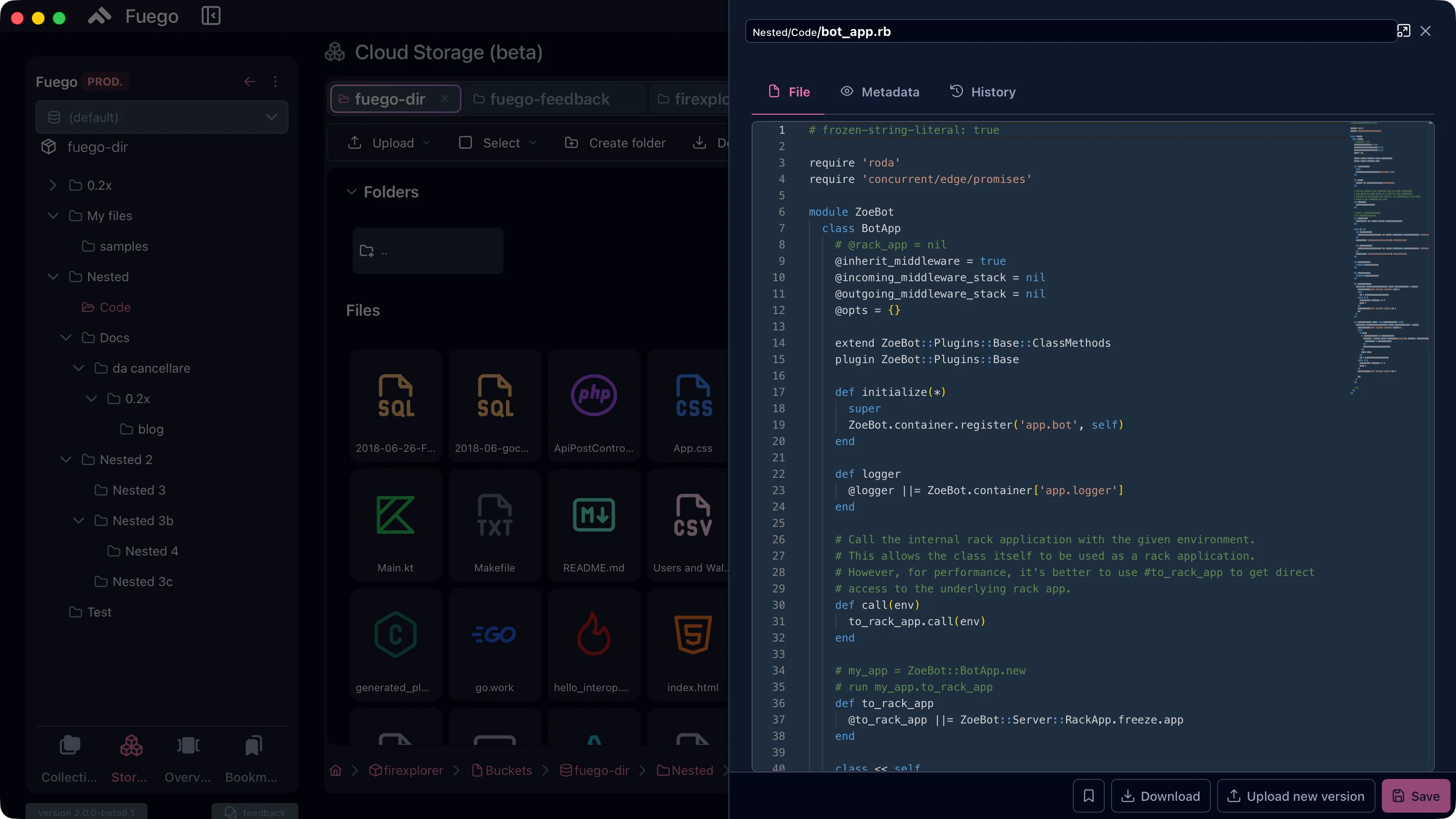Open the Storage section

pyautogui.click(x=130, y=759)
